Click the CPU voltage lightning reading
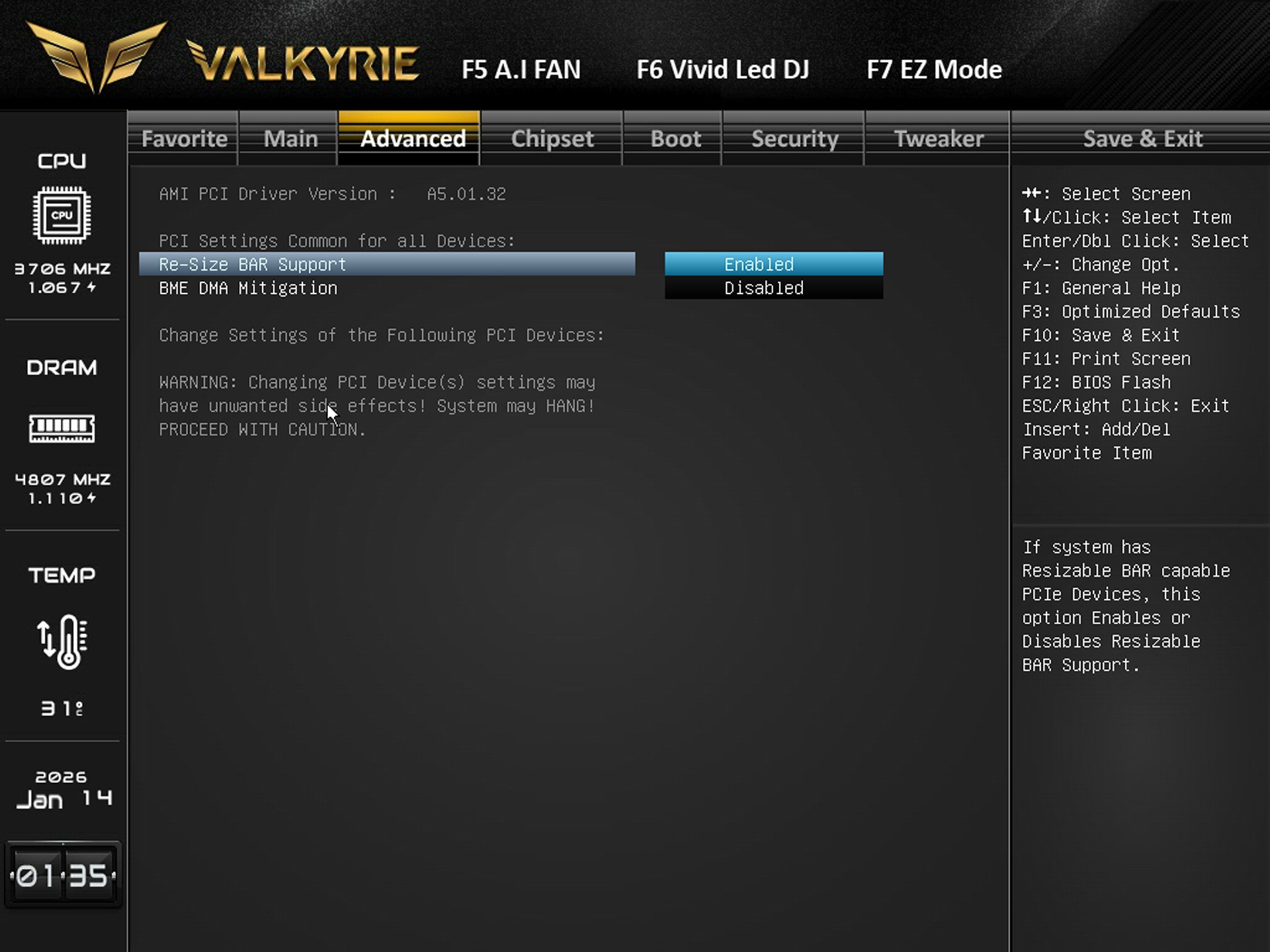Viewport: 1270px width, 952px height. [62, 288]
